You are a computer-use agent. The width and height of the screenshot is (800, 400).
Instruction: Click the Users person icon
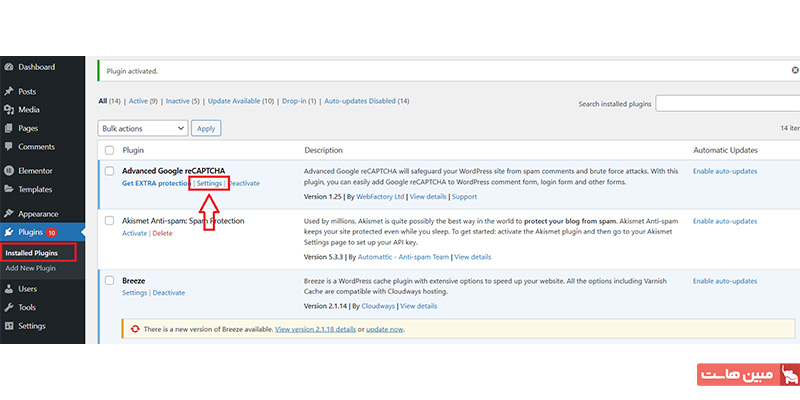pyautogui.click(x=8, y=289)
